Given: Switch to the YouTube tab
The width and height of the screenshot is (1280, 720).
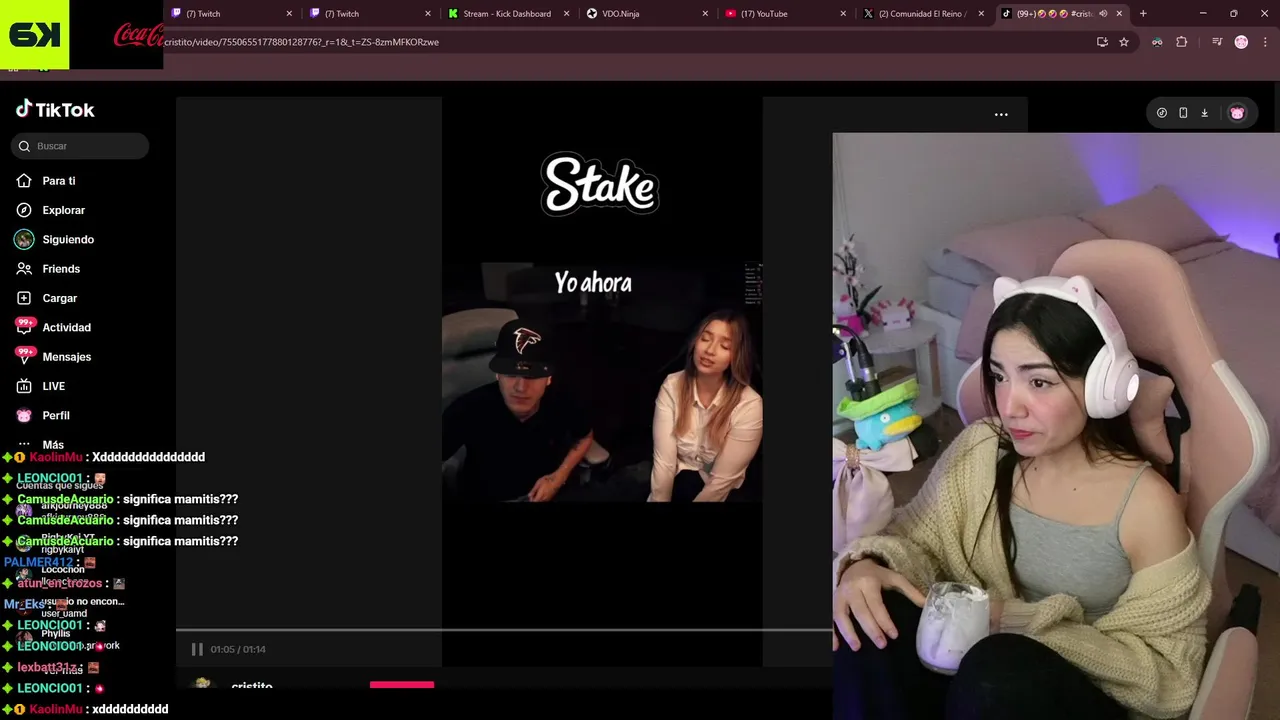Looking at the screenshot, I should tap(785, 14).
